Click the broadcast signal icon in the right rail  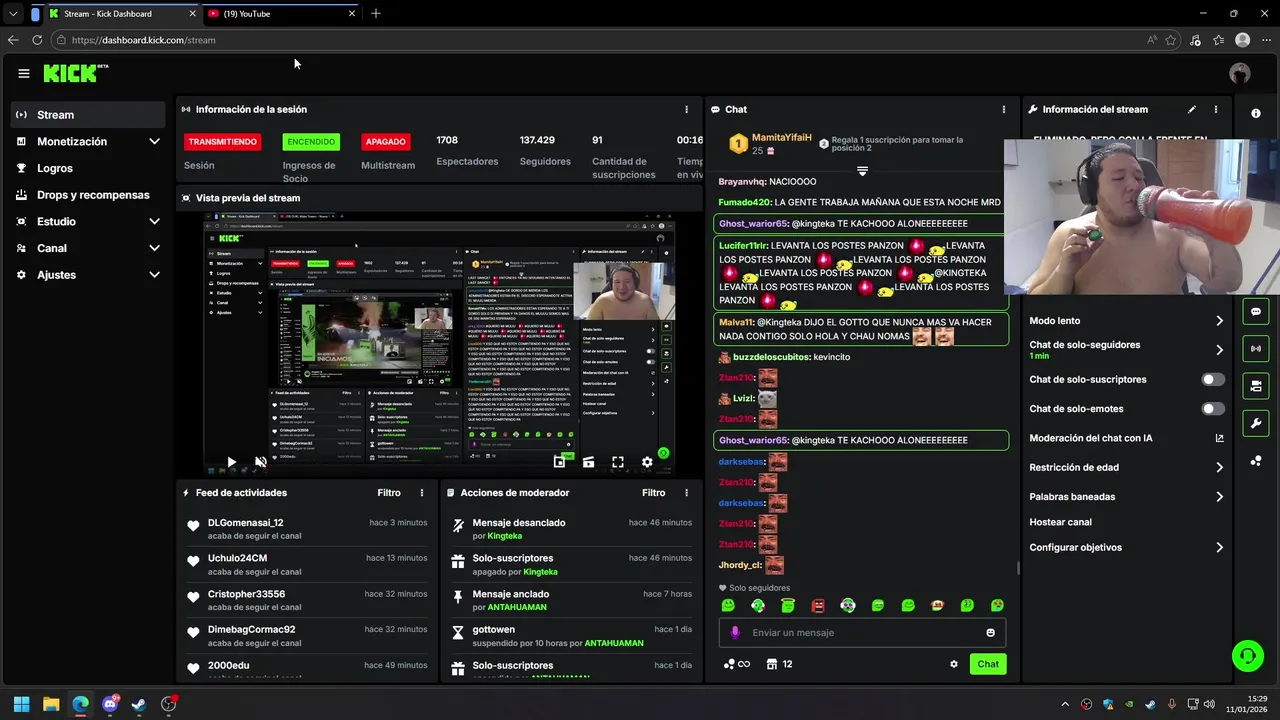pos(1256,349)
